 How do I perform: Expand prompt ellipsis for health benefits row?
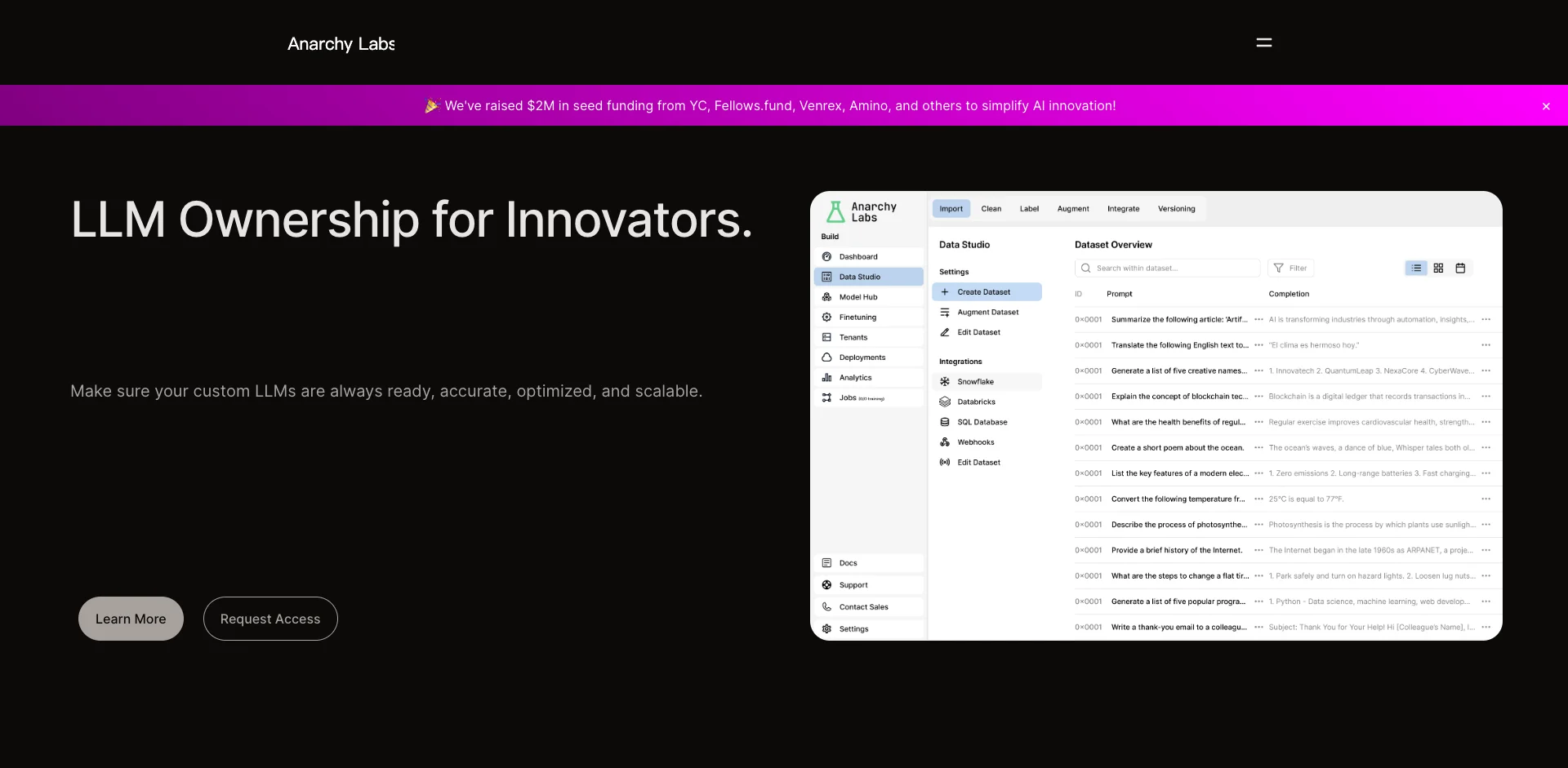tap(1258, 422)
